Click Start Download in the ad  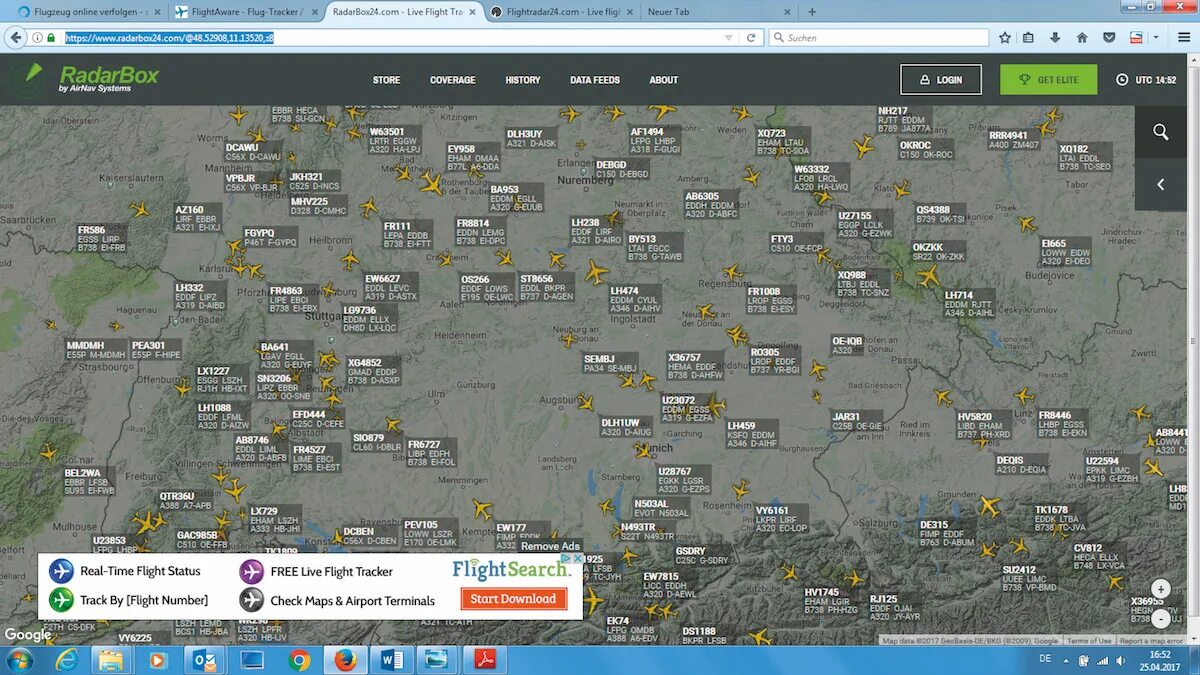[514, 599]
